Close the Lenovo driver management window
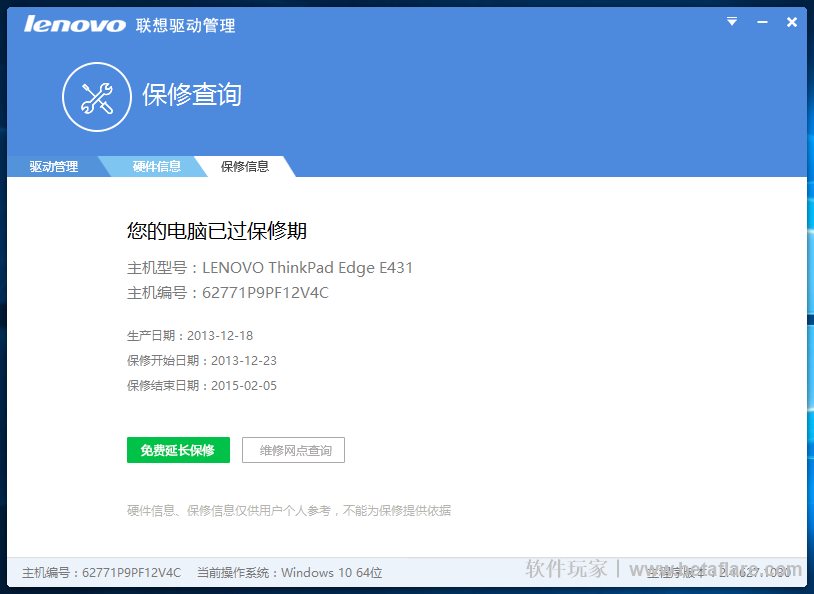 tap(792, 22)
